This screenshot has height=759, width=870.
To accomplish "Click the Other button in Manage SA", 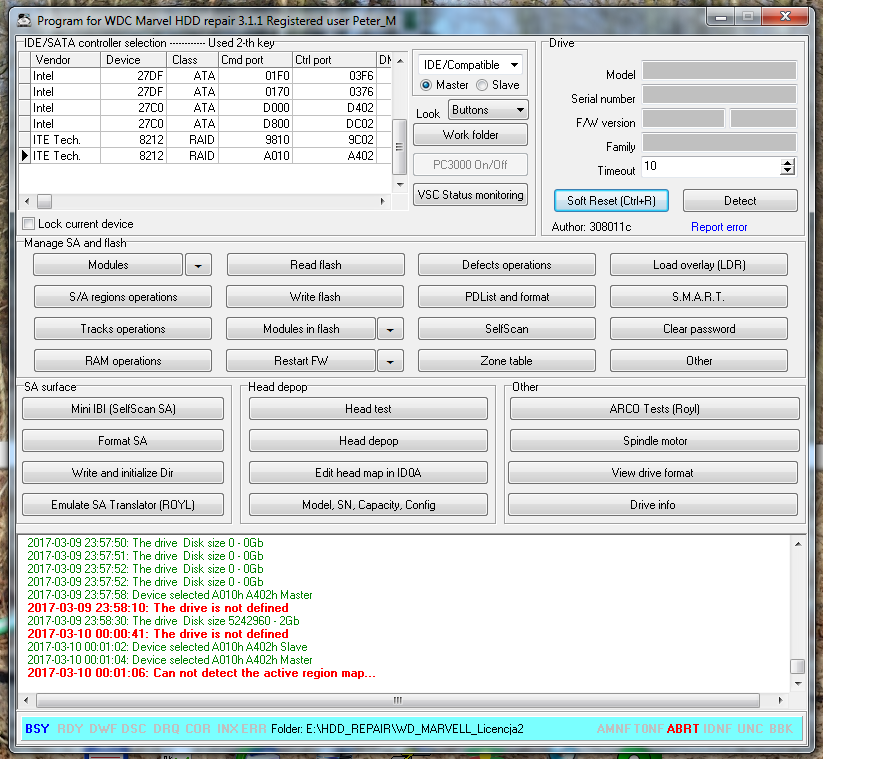I will pos(699,361).
